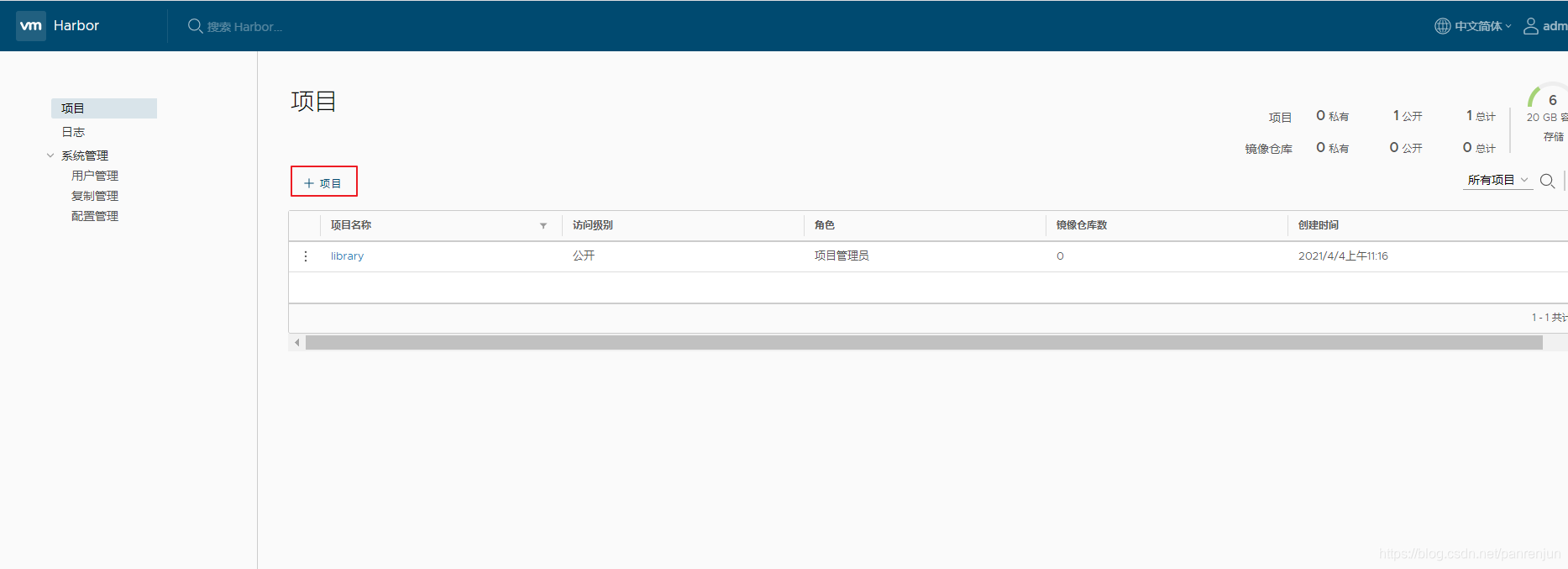Open 配置管理 under system management

pos(95,216)
